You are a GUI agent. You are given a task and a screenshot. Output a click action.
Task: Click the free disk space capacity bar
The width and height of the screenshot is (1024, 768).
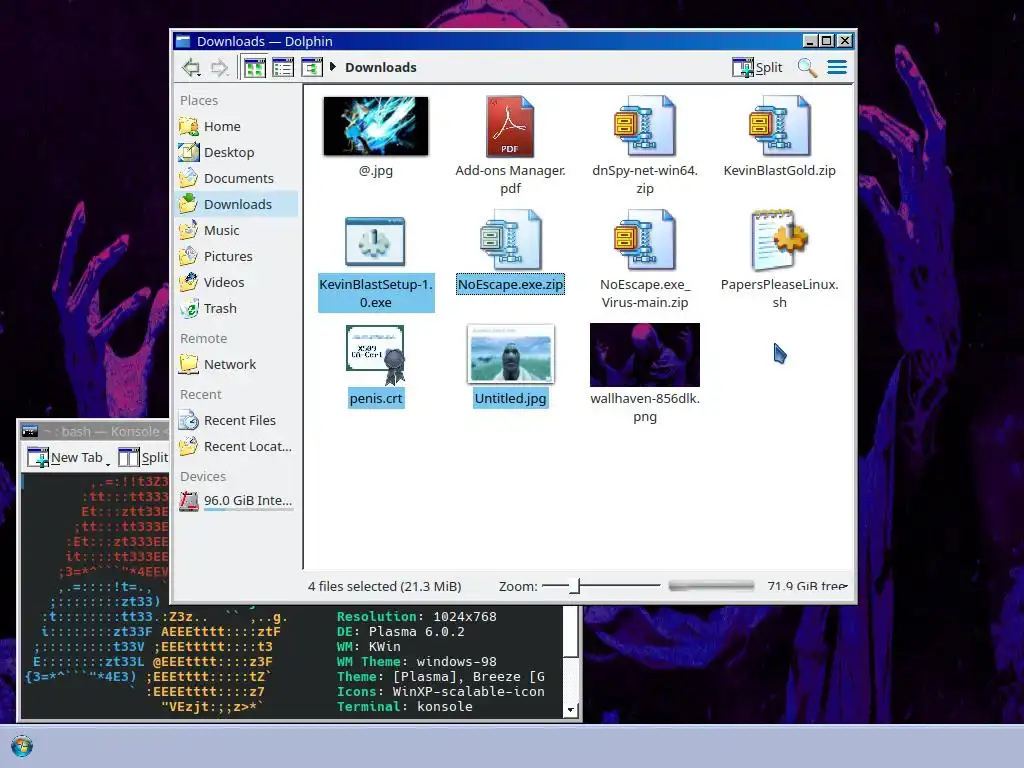pyautogui.click(x=711, y=586)
